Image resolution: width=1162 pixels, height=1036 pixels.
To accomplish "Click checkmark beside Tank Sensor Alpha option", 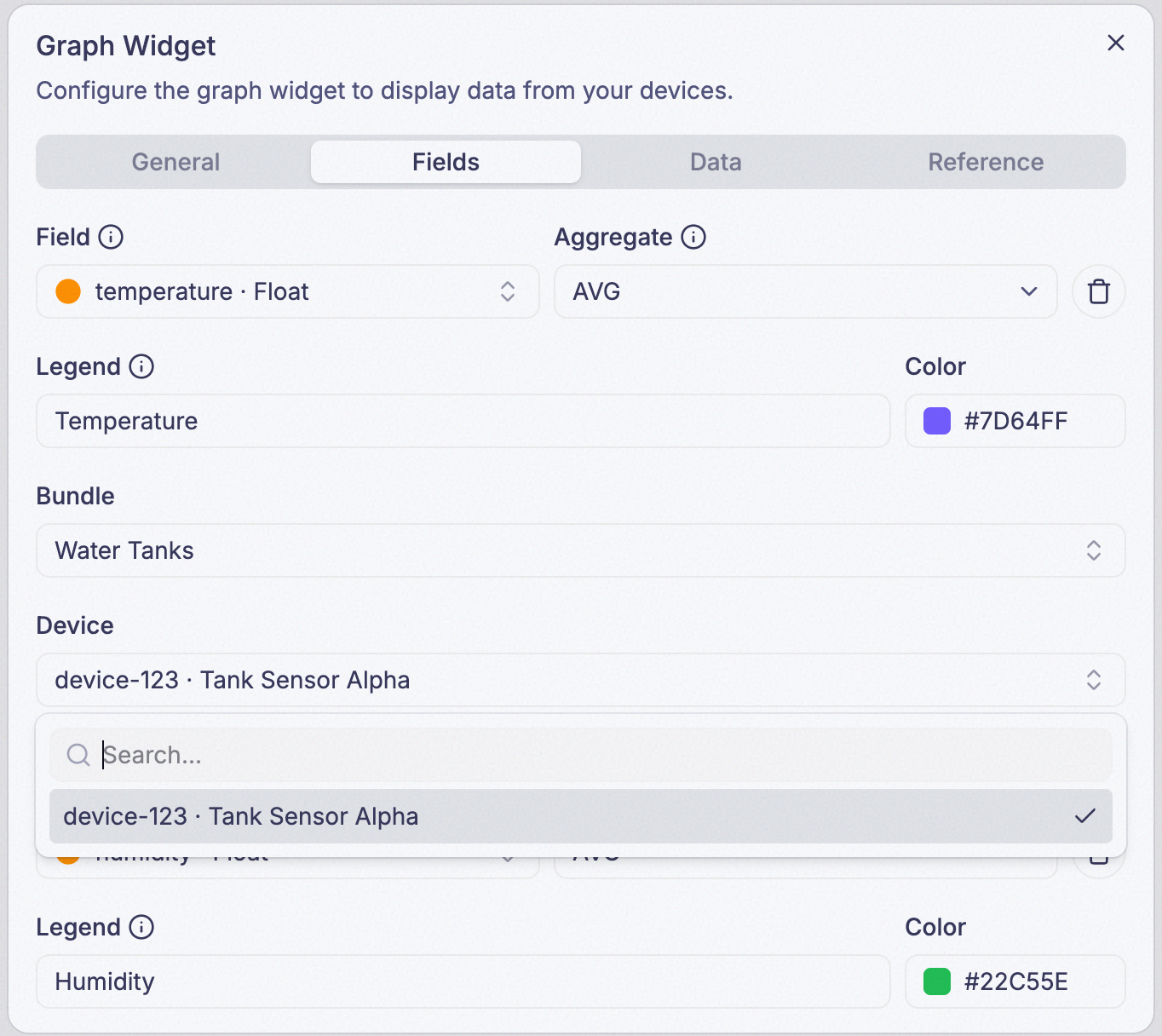I will pos(1085,816).
